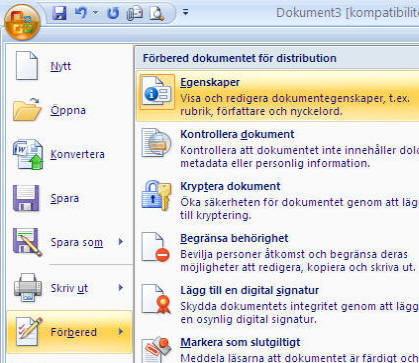Run Kontrollera dokument

click(x=237, y=134)
